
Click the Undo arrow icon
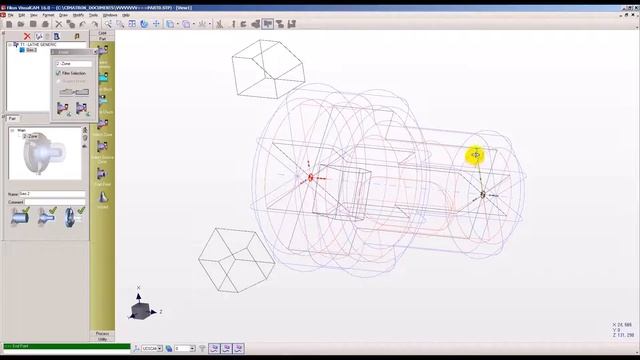(x=83, y=24)
